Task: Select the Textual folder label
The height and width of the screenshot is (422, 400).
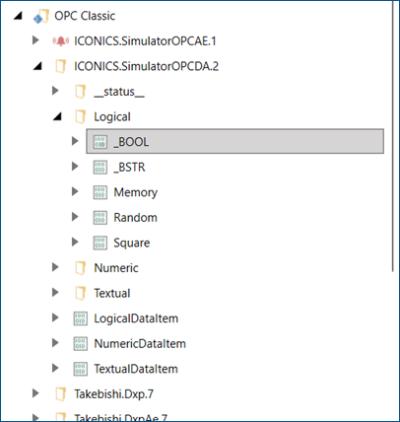Action: click(112, 293)
